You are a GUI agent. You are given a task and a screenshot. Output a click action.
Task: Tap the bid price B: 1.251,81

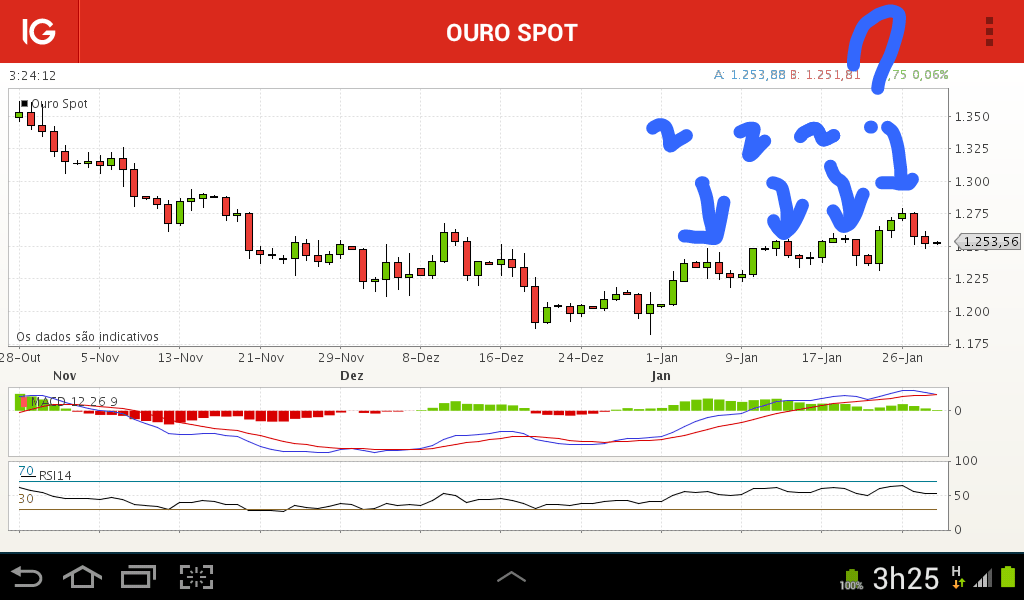click(x=825, y=74)
